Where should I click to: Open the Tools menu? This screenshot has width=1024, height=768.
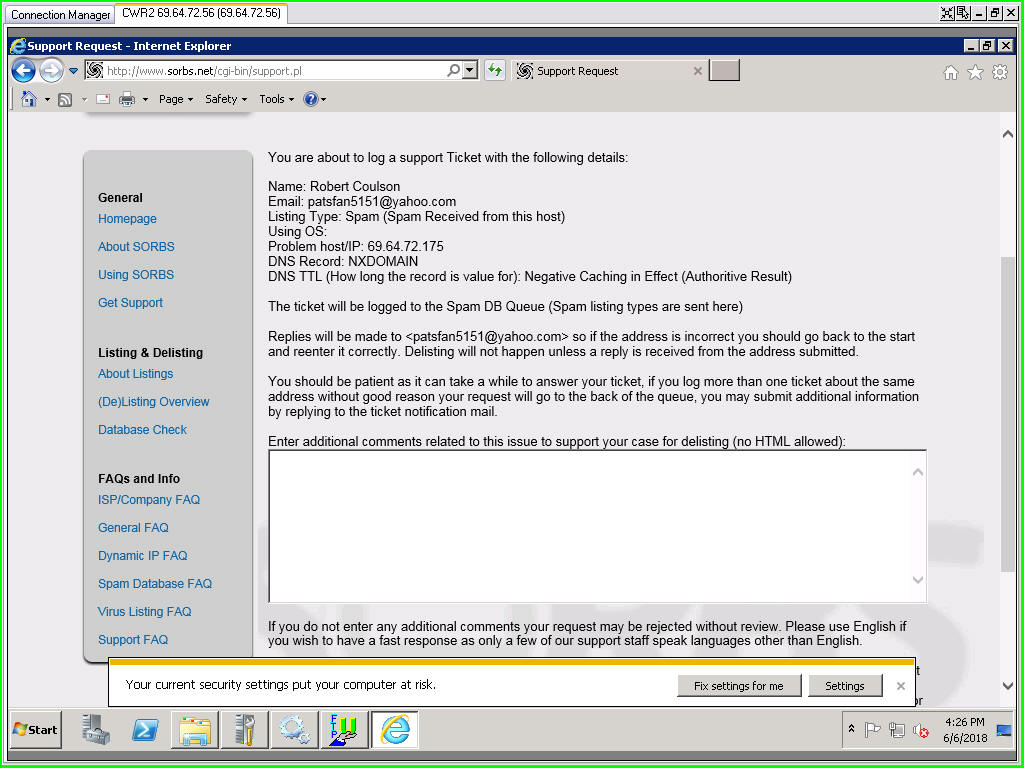click(x=276, y=99)
